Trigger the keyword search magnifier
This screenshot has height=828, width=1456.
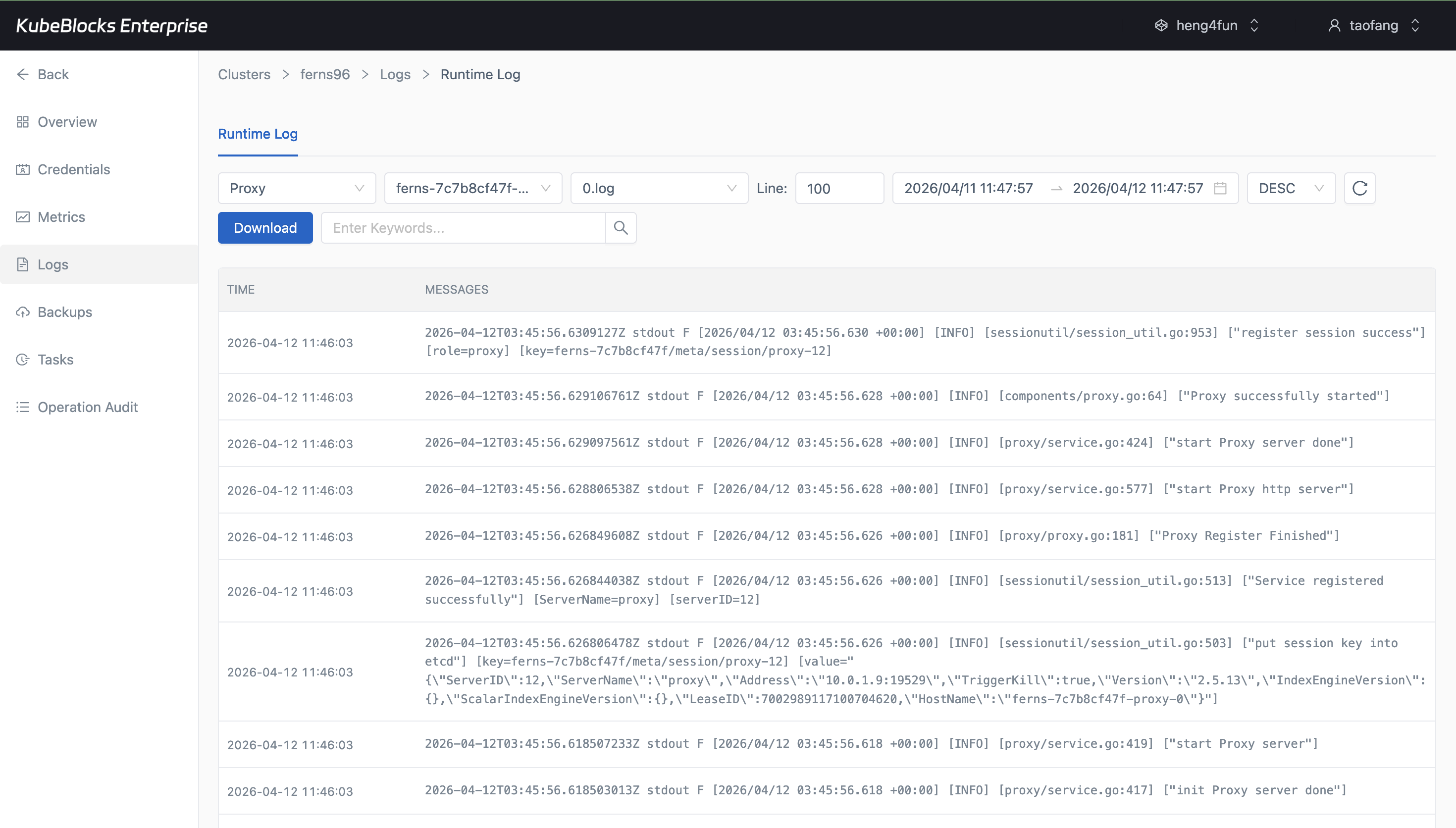coord(620,227)
